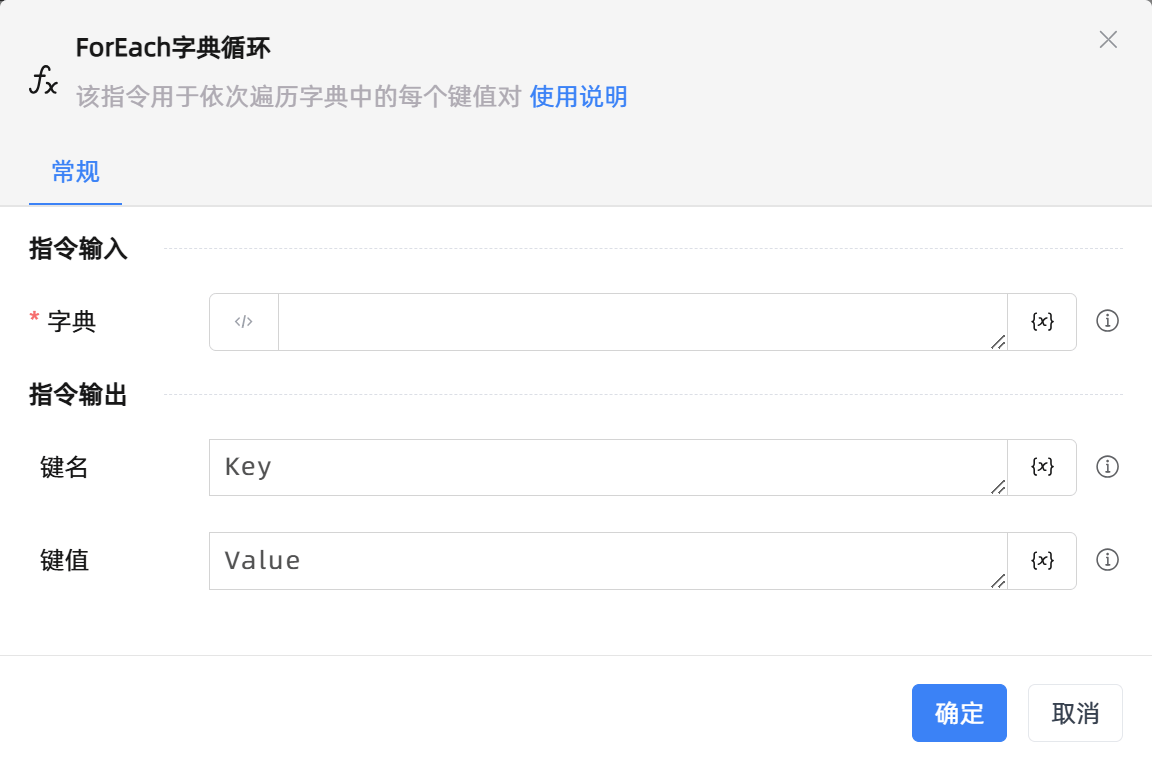1152x770 pixels.
Task: Switch to the 常规 tab
Action: [75, 172]
